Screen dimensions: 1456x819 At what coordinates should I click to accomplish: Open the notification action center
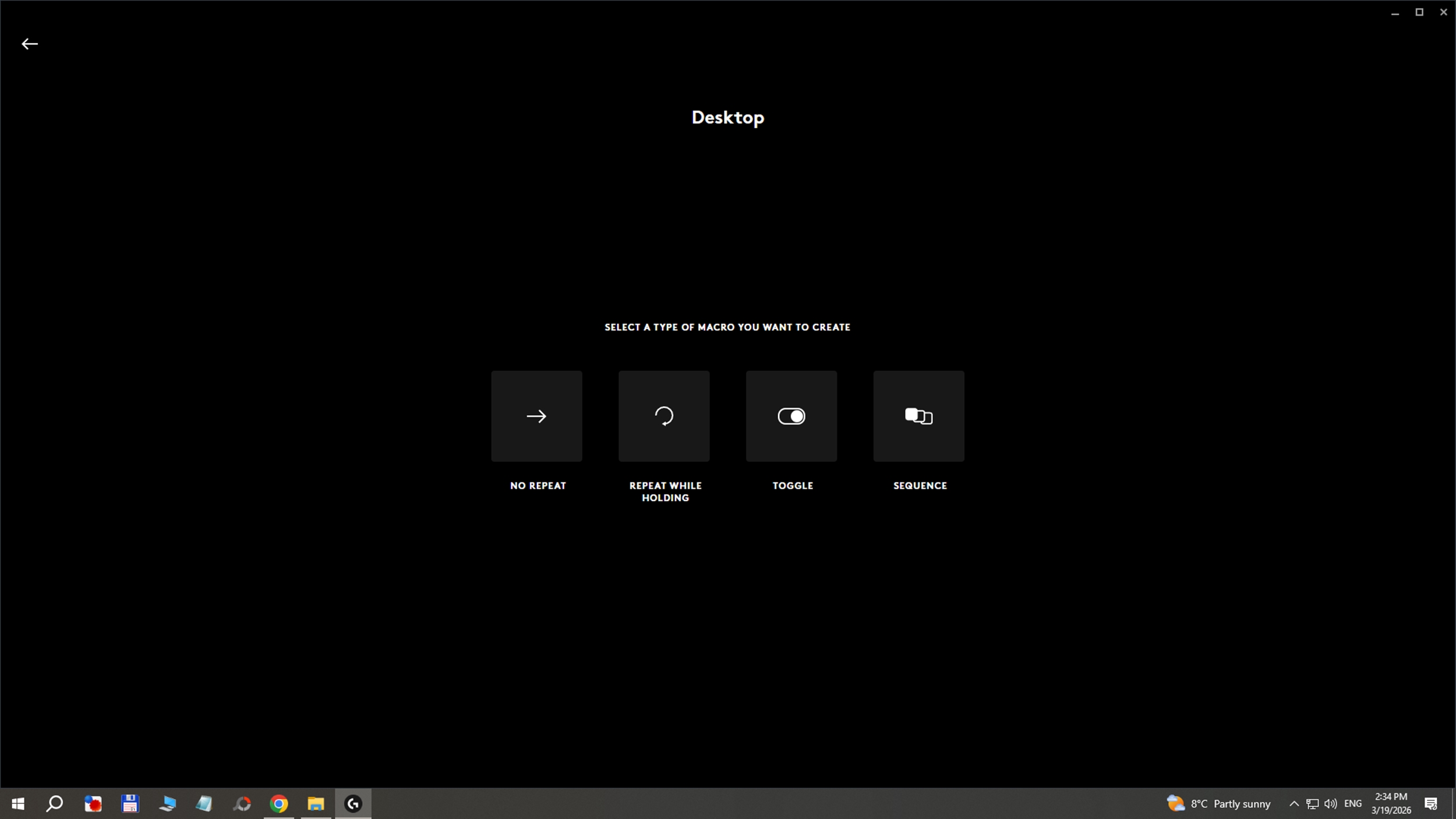pos(1431,804)
